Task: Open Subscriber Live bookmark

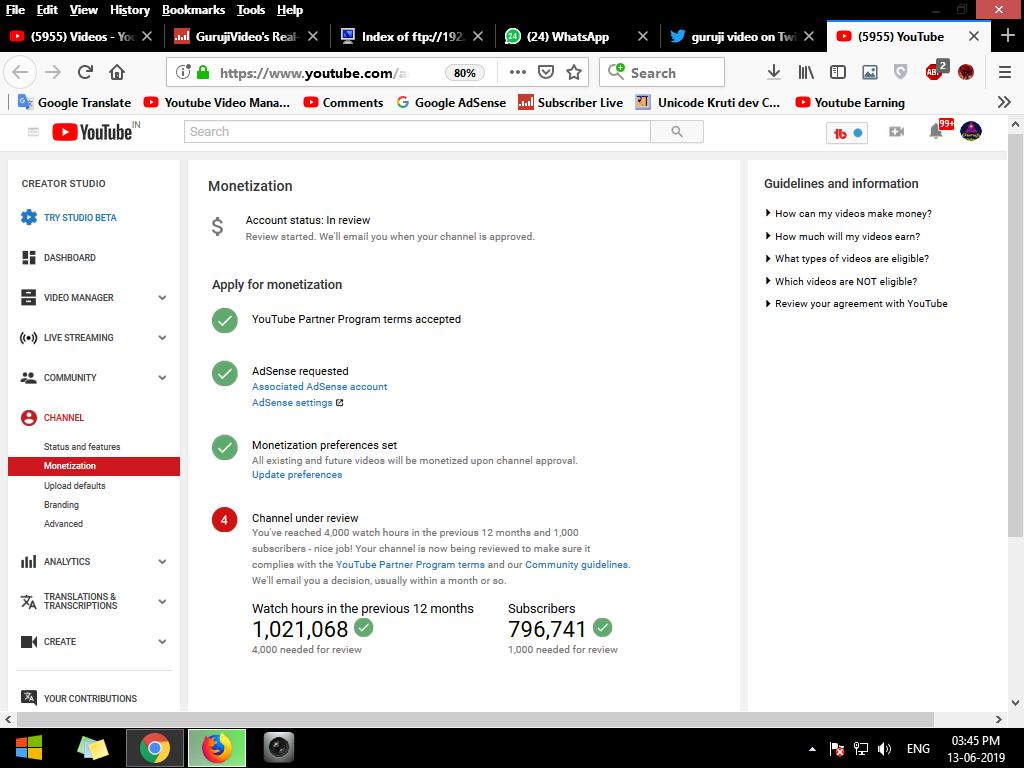Action: coord(570,103)
